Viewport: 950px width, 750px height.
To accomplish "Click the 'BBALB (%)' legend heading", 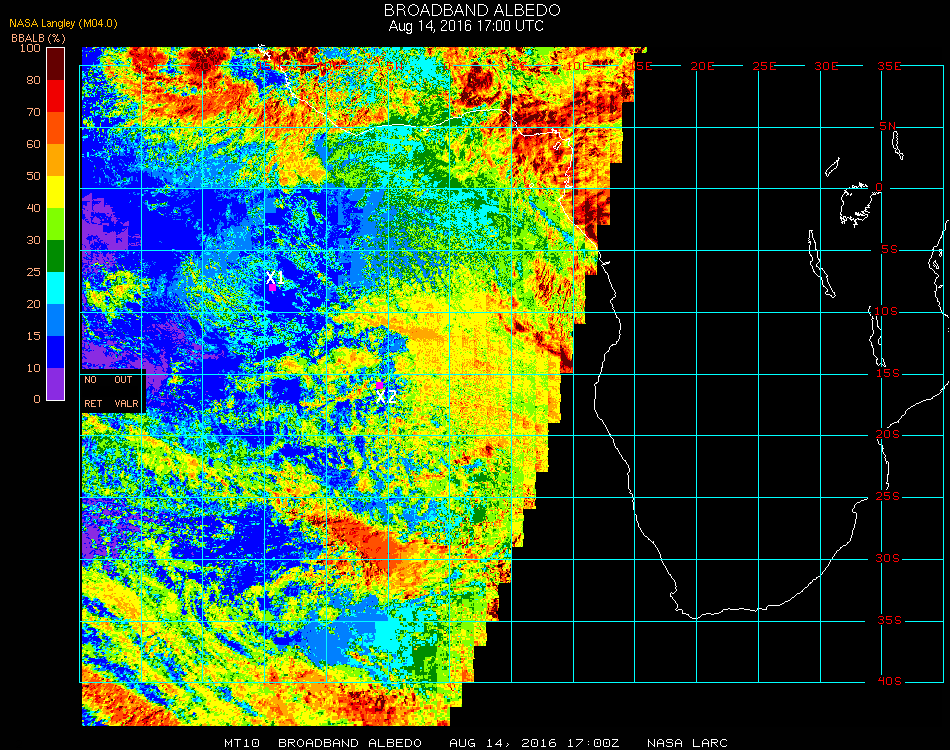I will (x=38, y=38).
